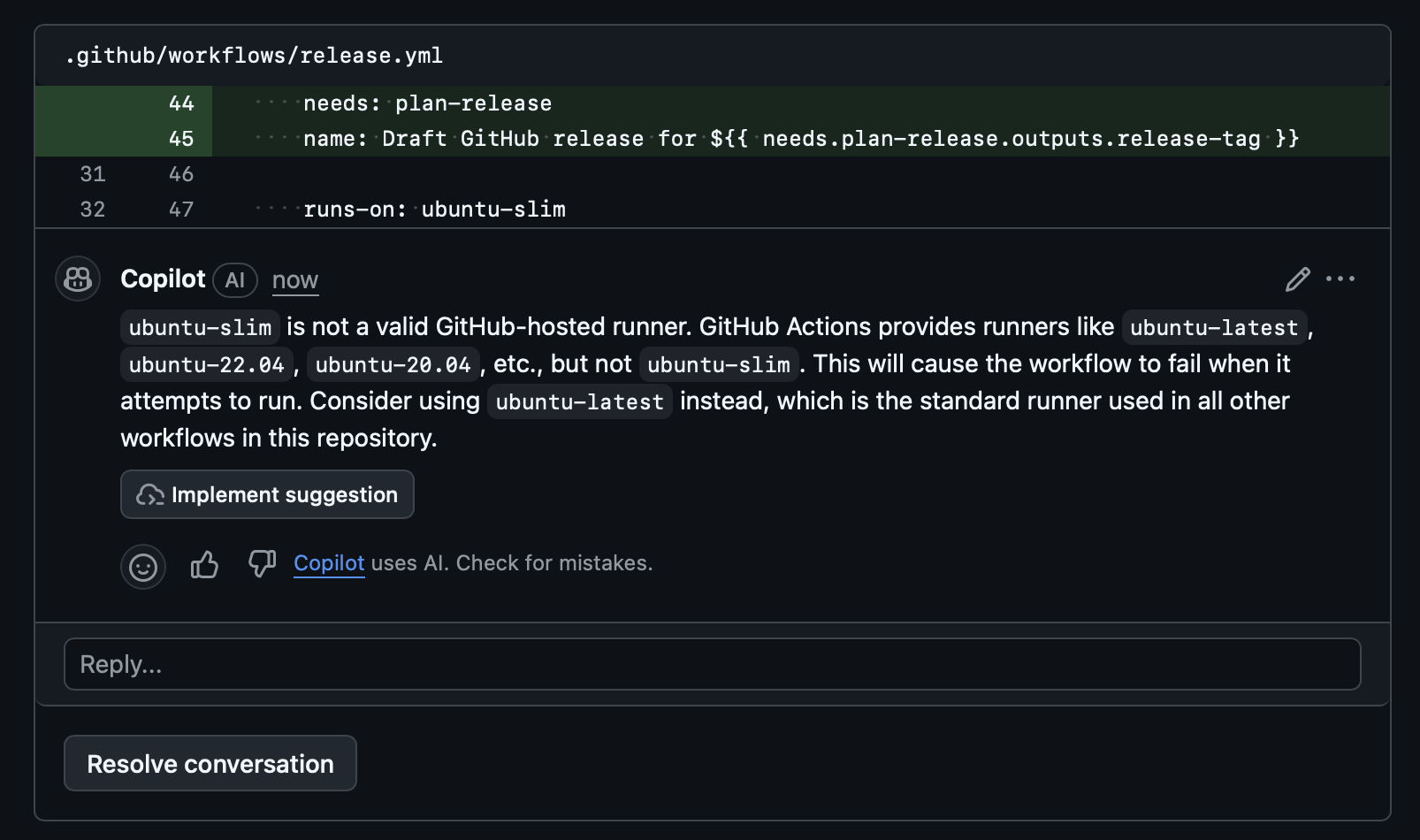Click the Copilot author name
The image size is (1420, 840).
[x=163, y=279]
